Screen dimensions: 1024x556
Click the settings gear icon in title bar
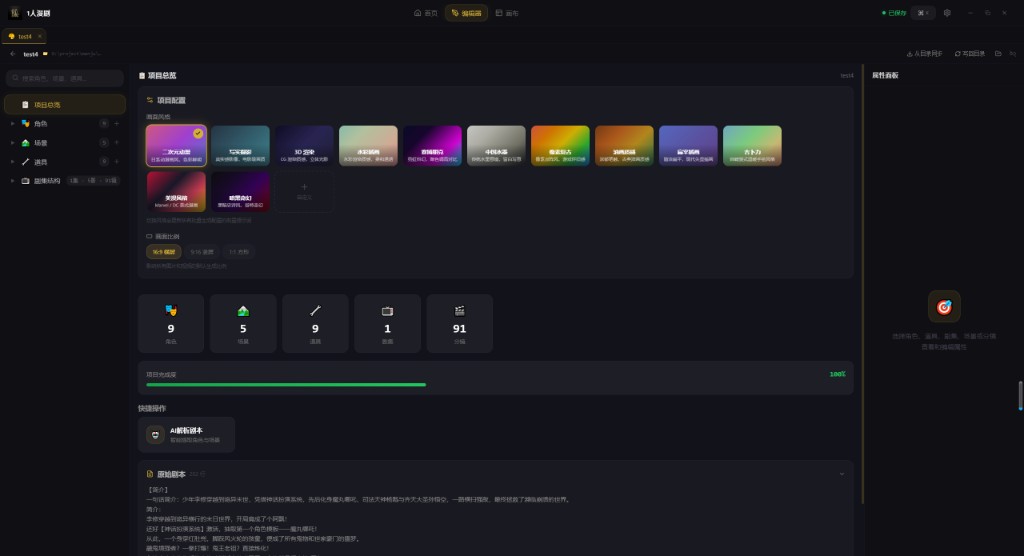947,13
